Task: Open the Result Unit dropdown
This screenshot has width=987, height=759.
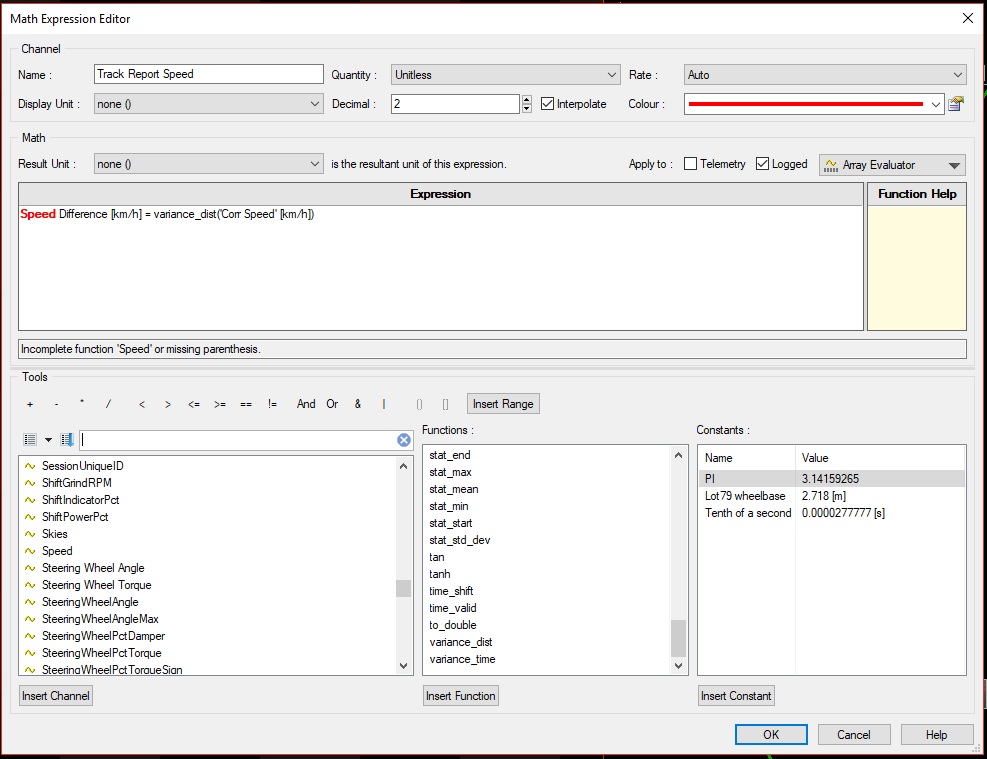Action: click(208, 164)
